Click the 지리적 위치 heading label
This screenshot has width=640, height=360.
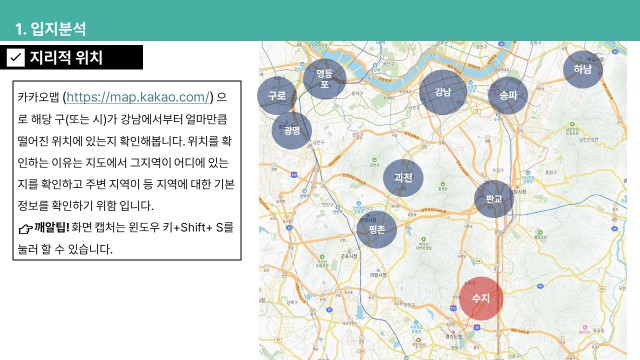[66, 58]
